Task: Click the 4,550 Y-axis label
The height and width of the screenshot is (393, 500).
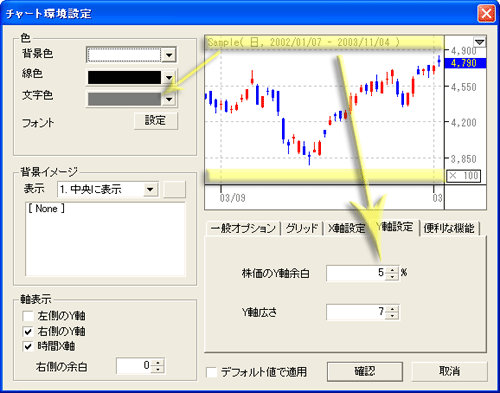Action: pyautogui.click(x=464, y=87)
